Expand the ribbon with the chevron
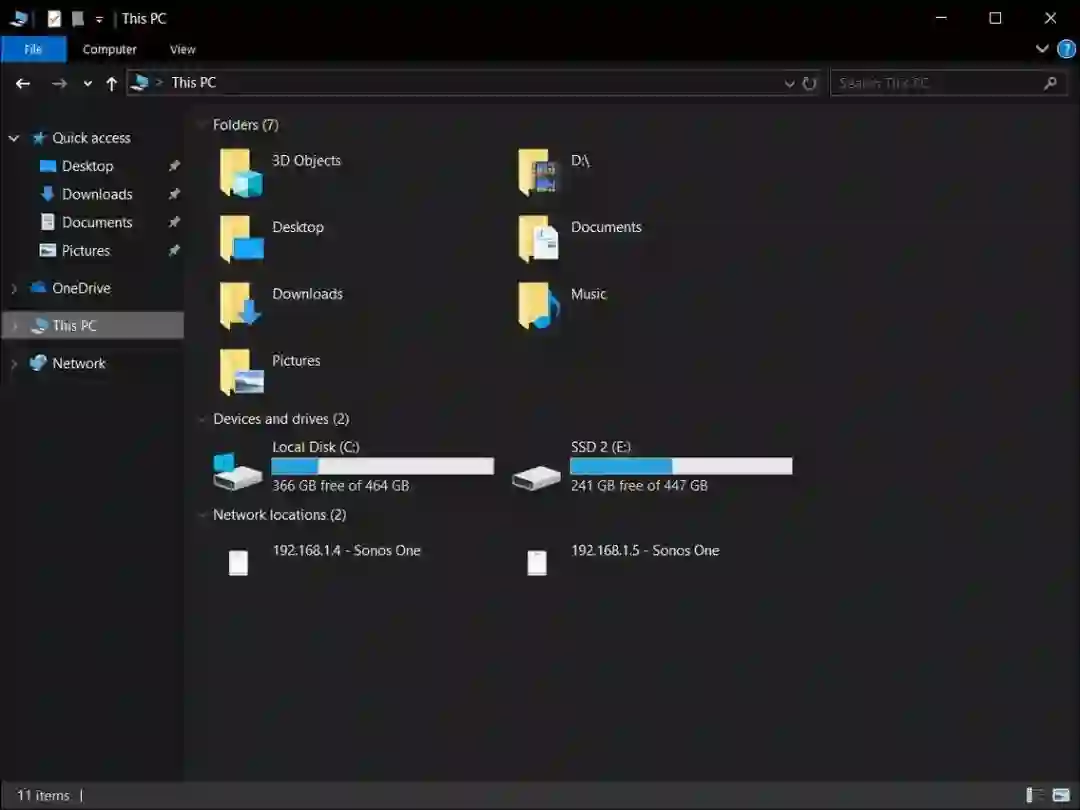The height and width of the screenshot is (810, 1080). click(1042, 49)
